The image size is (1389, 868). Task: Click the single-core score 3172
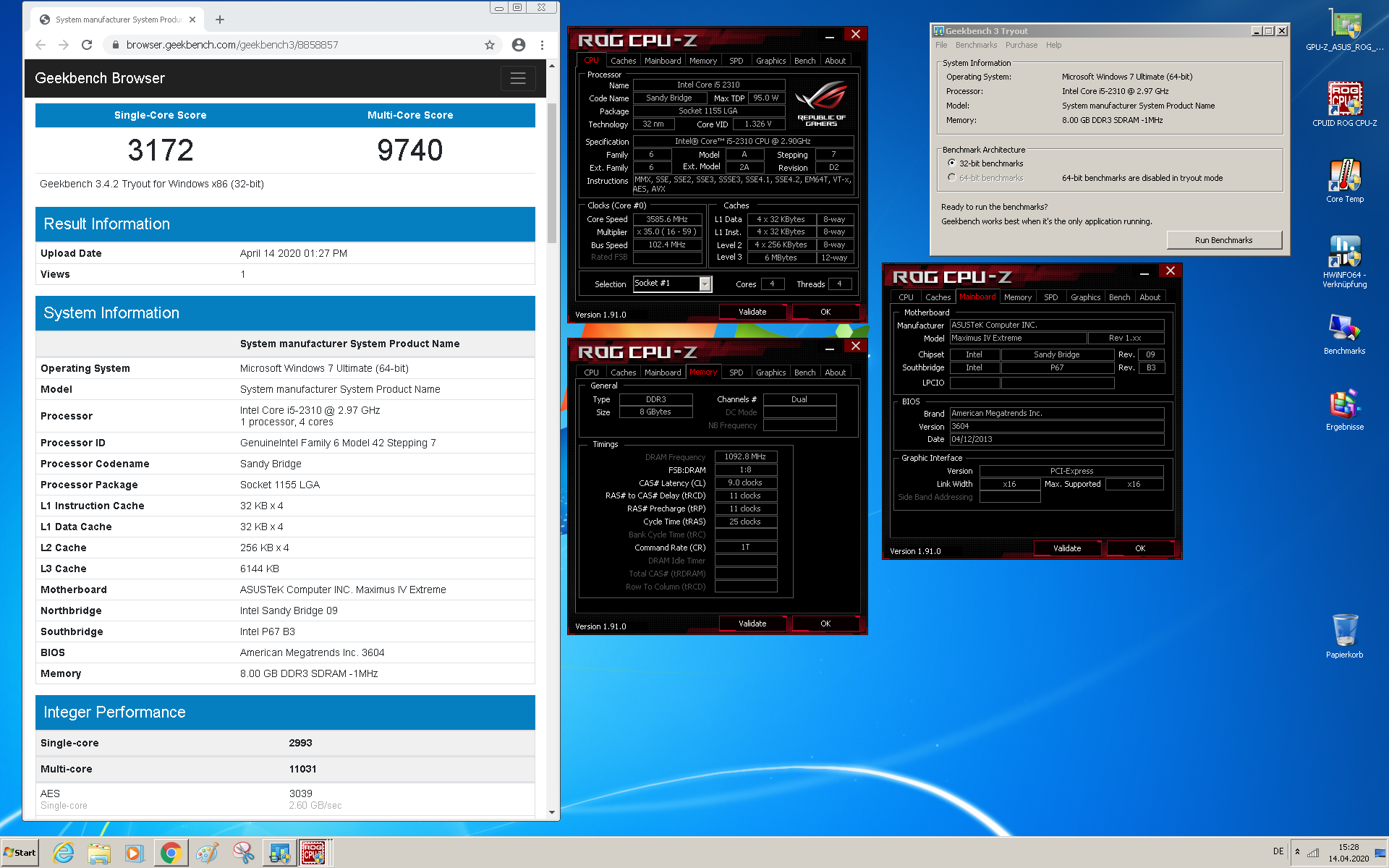pos(161,150)
